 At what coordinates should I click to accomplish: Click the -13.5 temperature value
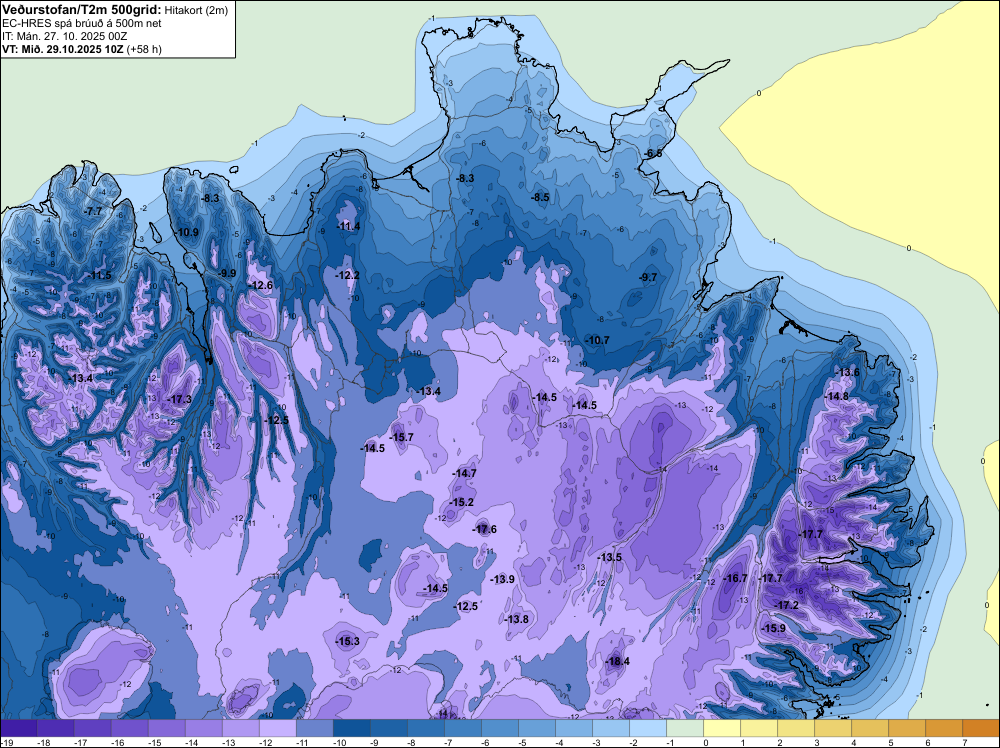[x=609, y=557]
